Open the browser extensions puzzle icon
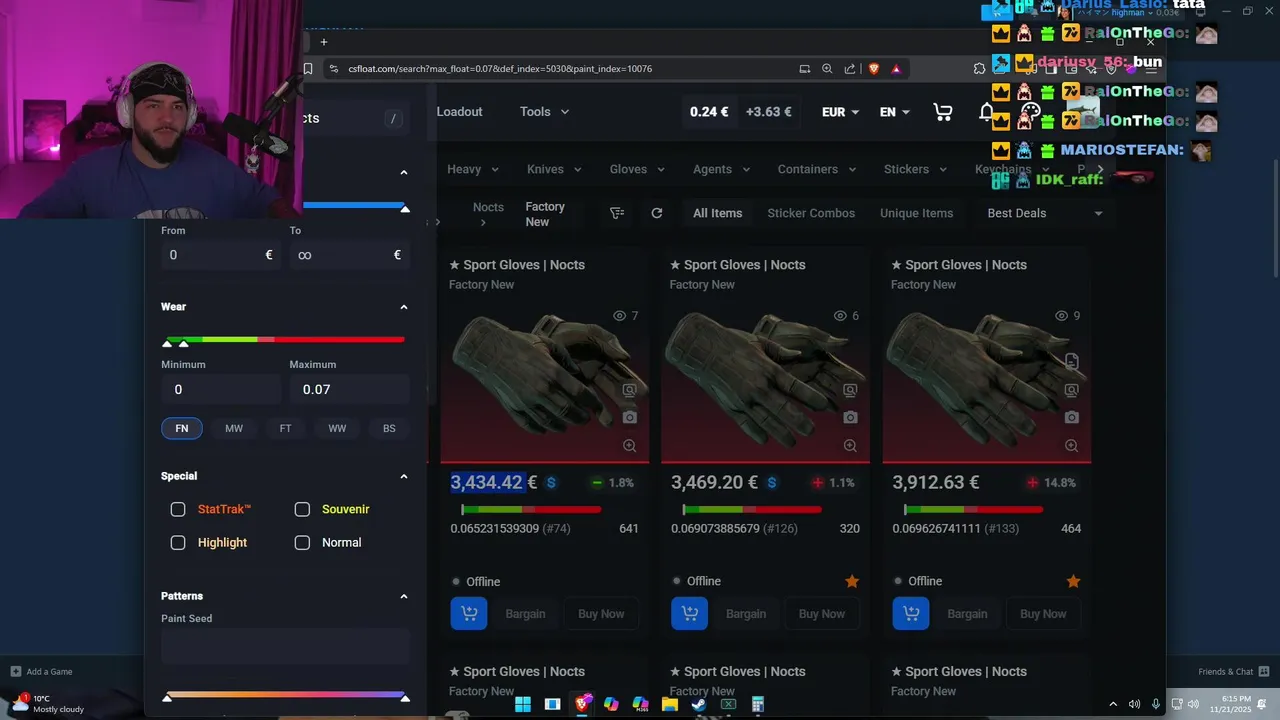Screen dimensions: 1280x720 click(979, 69)
